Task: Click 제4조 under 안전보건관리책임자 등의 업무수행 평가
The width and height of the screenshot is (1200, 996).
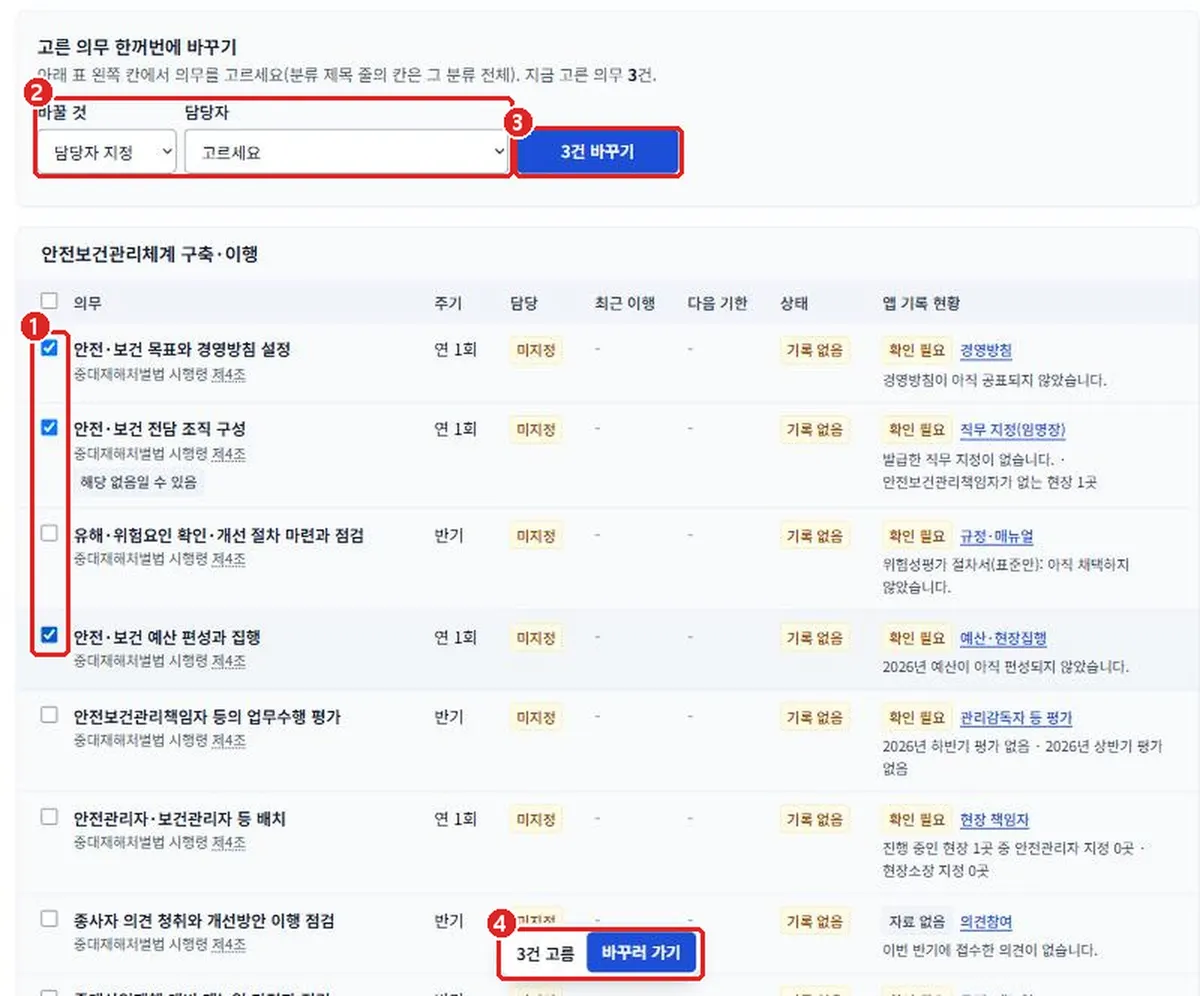Action: point(228,741)
